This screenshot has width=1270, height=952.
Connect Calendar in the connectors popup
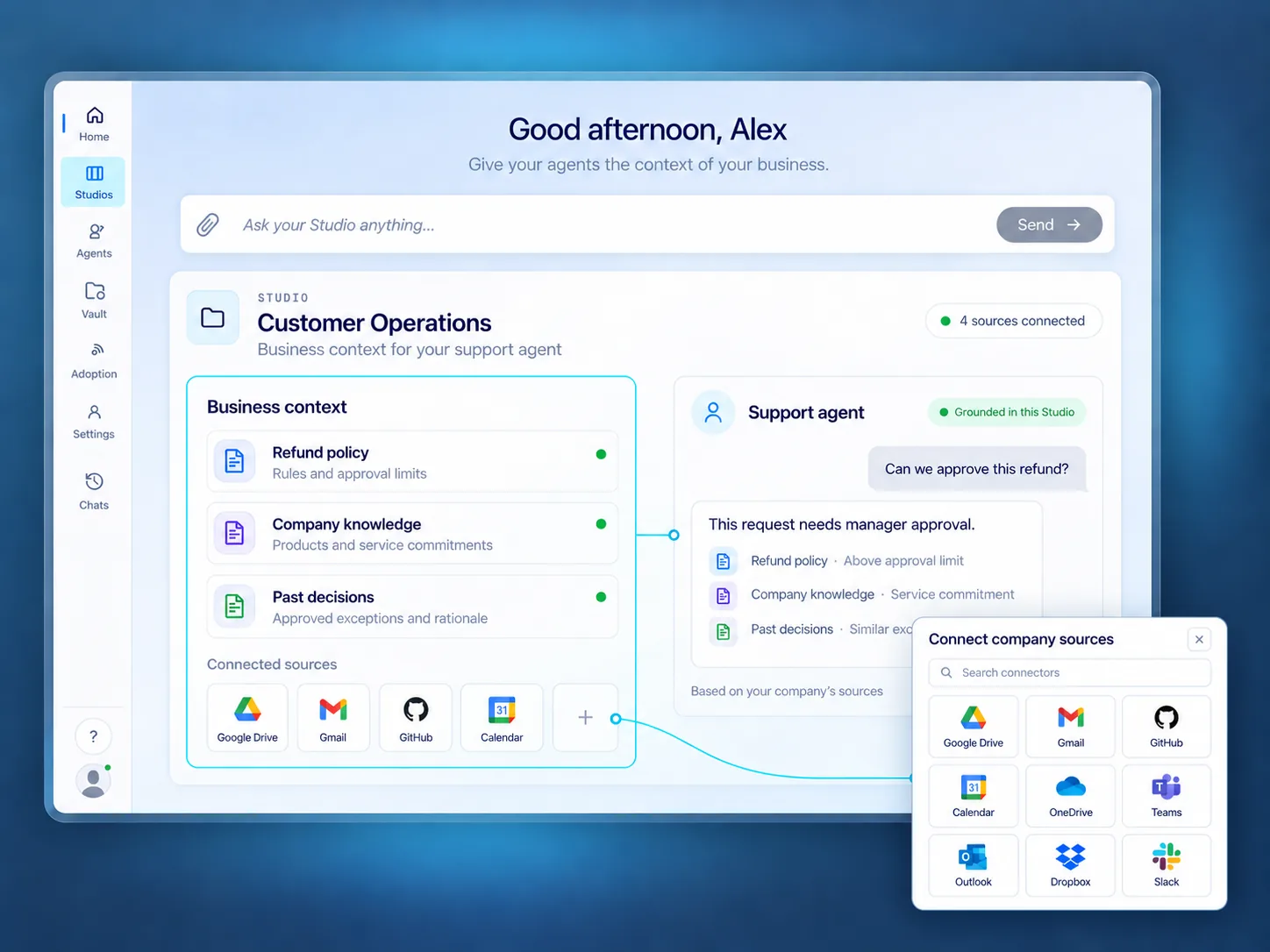974,796
